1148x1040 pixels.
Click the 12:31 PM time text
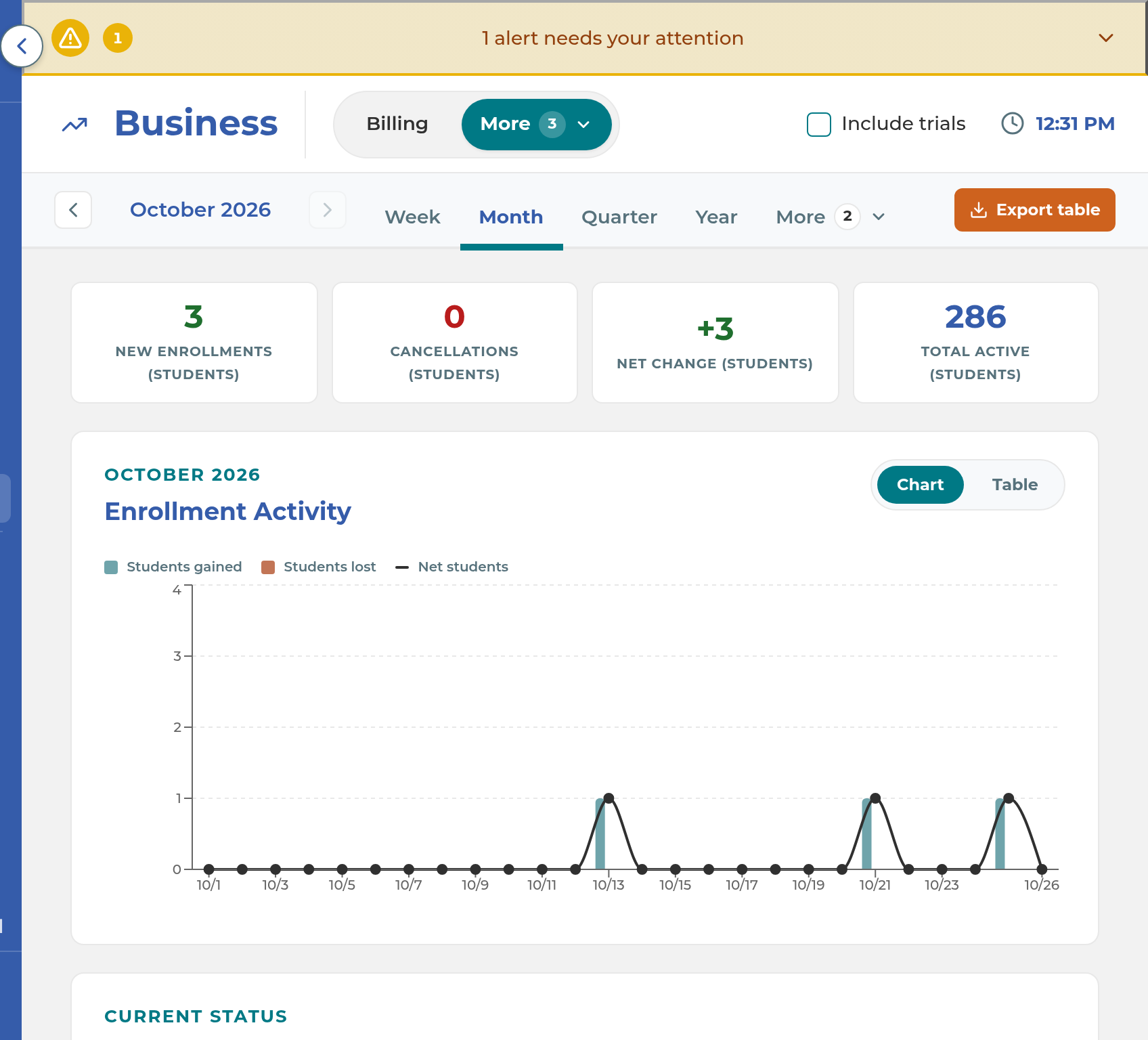coord(1075,124)
